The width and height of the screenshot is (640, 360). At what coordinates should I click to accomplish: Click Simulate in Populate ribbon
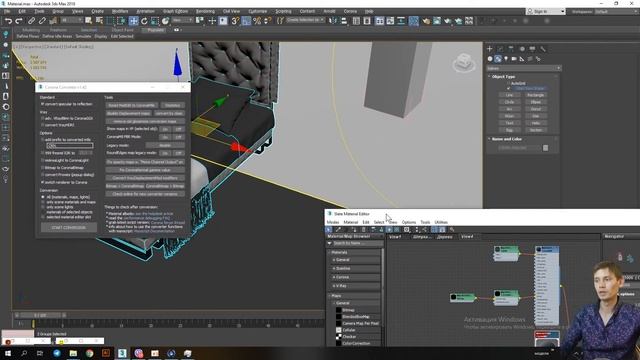point(83,36)
